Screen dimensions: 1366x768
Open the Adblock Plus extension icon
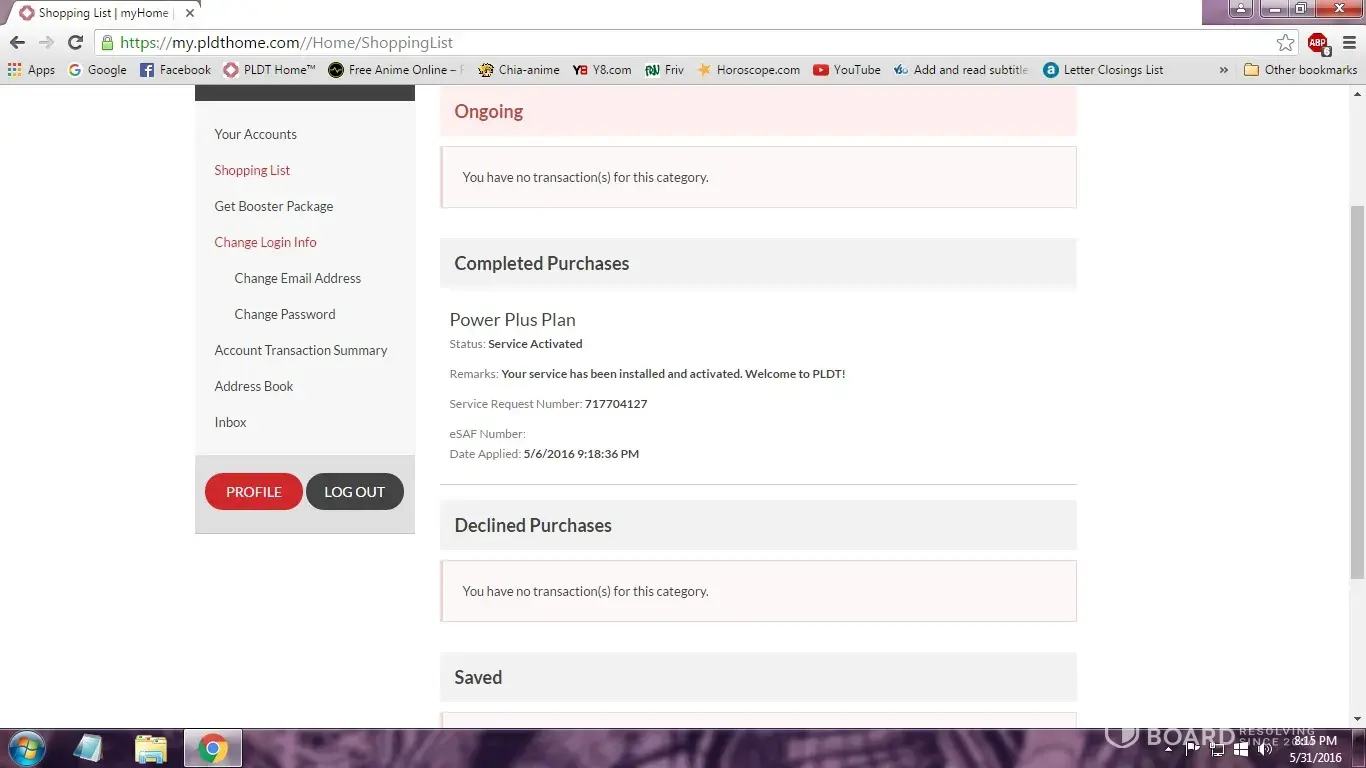click(1318, 42)
